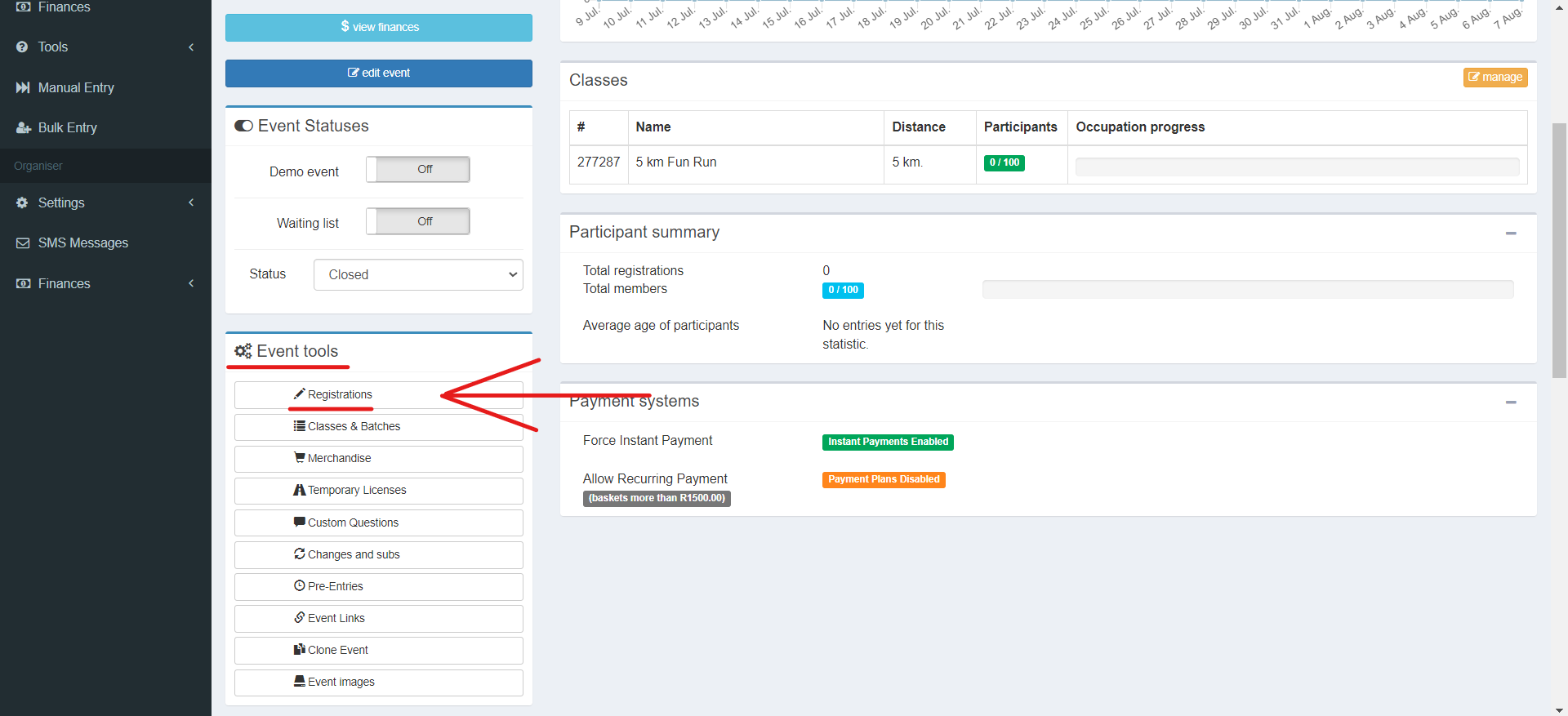
Task: Click the stamp icon beside Event images
Action: tap(300, 682)
